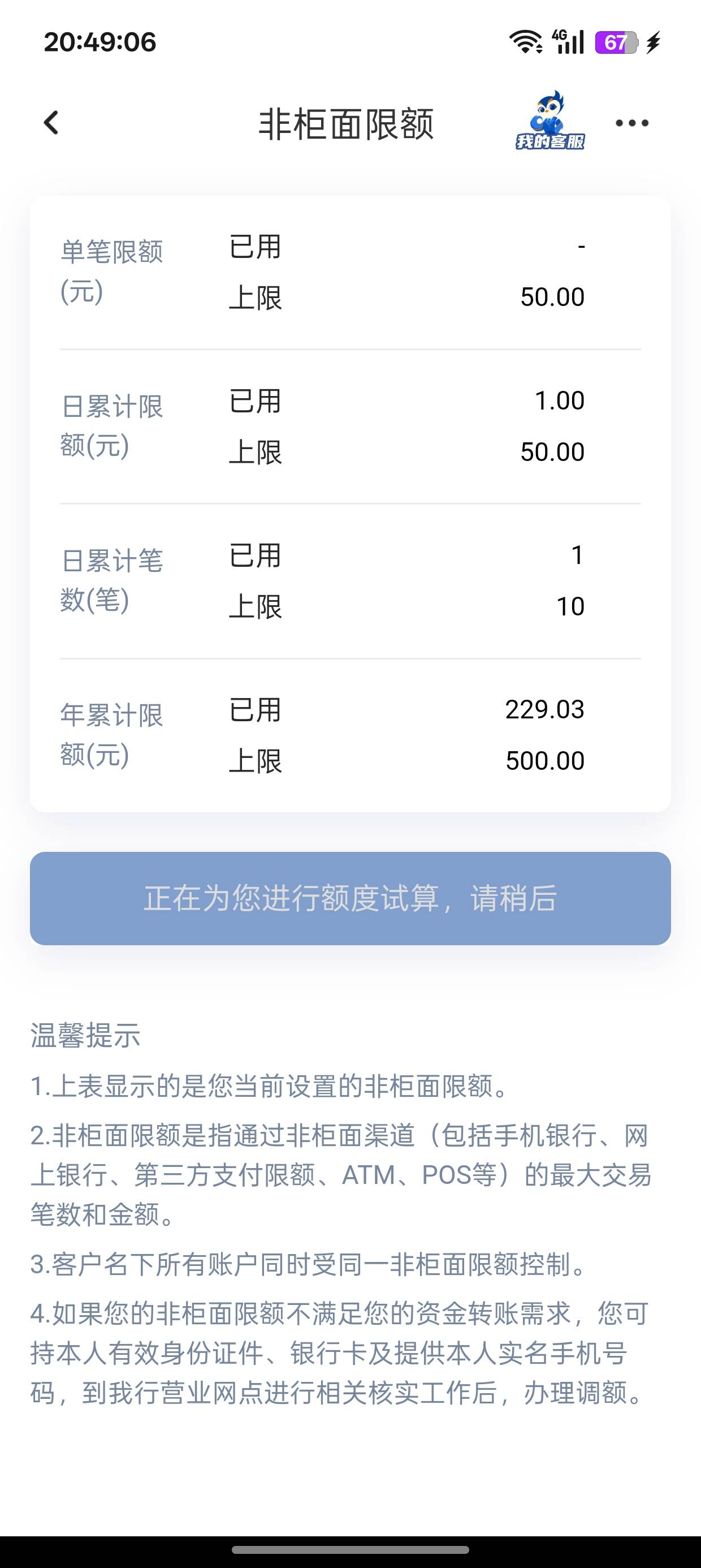Tap the daily used amount 1.00

coord(559,400)
